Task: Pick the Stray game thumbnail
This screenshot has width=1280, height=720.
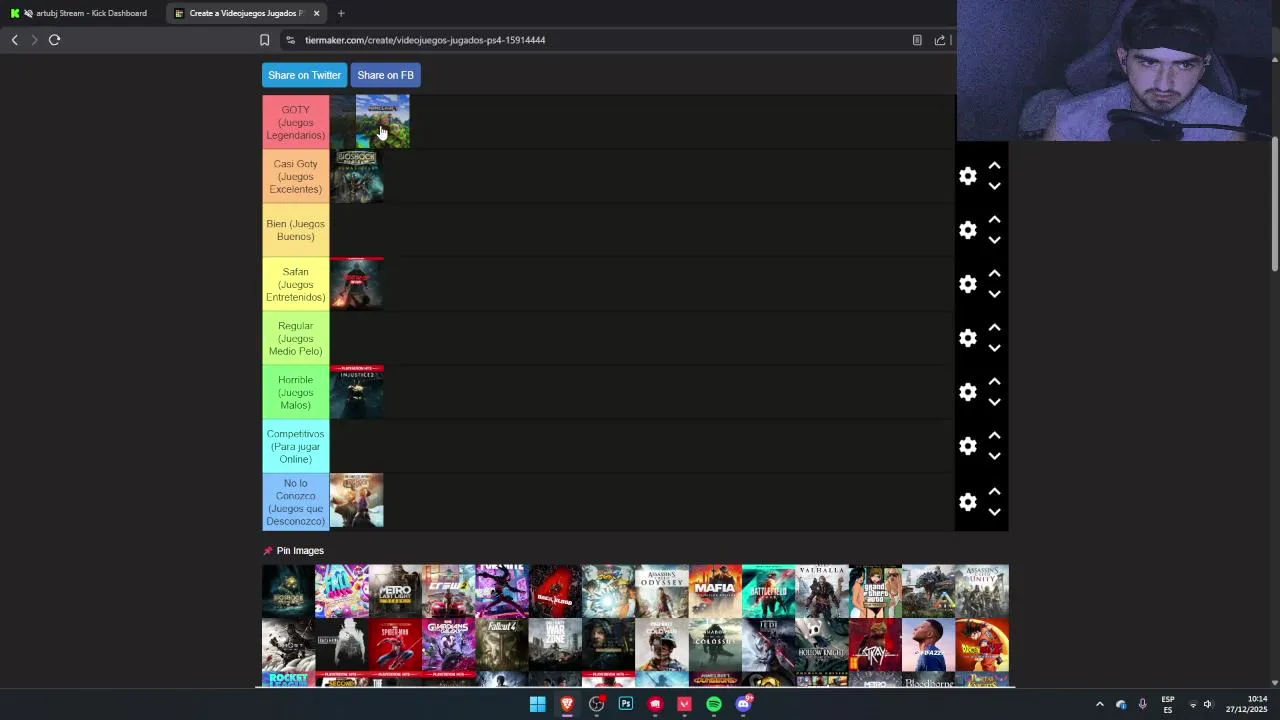Action: [875, 645]
